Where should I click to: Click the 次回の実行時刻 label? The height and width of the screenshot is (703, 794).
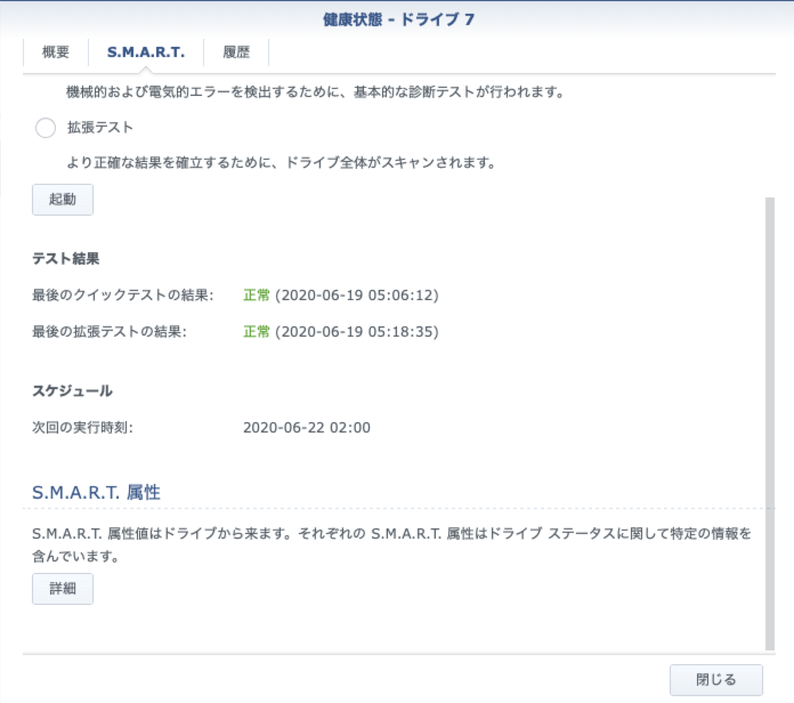pos(83,427)
